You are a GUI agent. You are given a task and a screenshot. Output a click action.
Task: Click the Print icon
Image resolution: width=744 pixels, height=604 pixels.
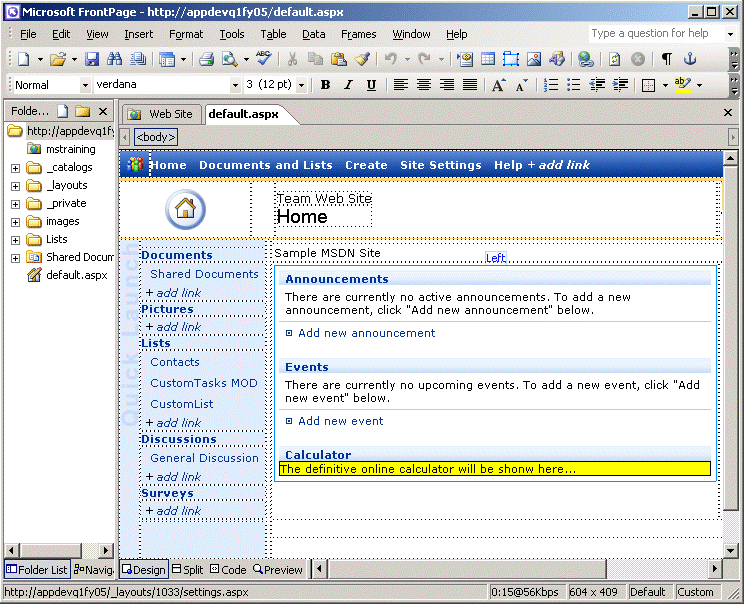point(206,59)
